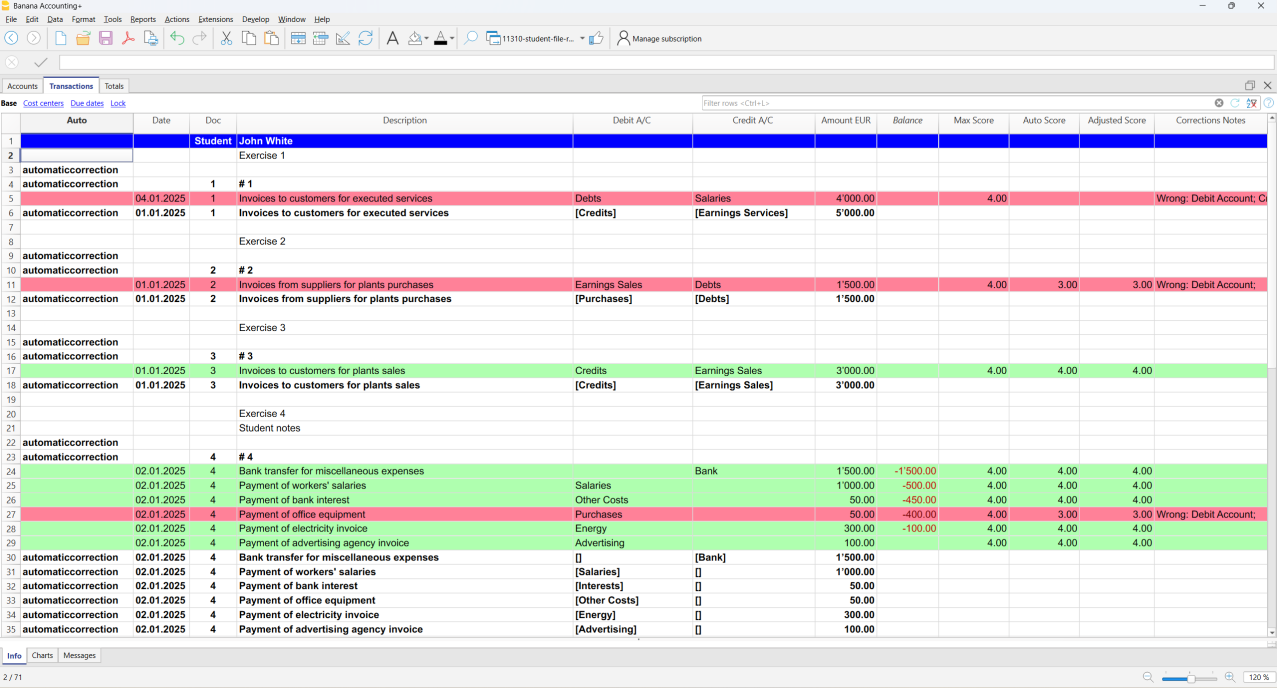Create a new file from the toolbar
The height and width of the screenshot is (688, 1277).
point(61,38)
